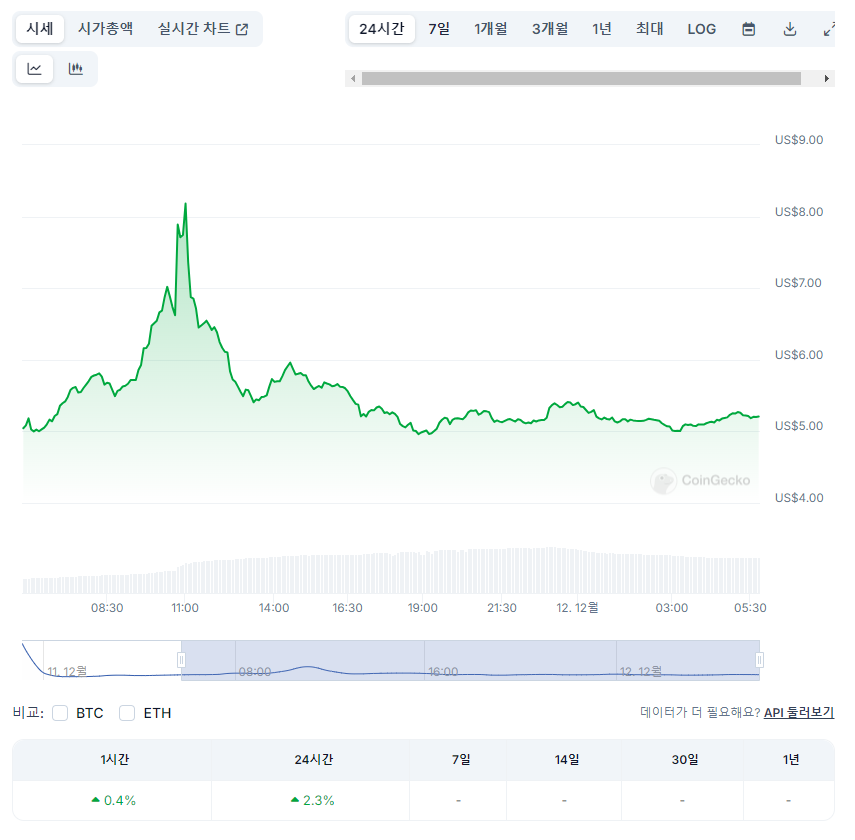Click the US$9.00 axis label

coord(799,140)
